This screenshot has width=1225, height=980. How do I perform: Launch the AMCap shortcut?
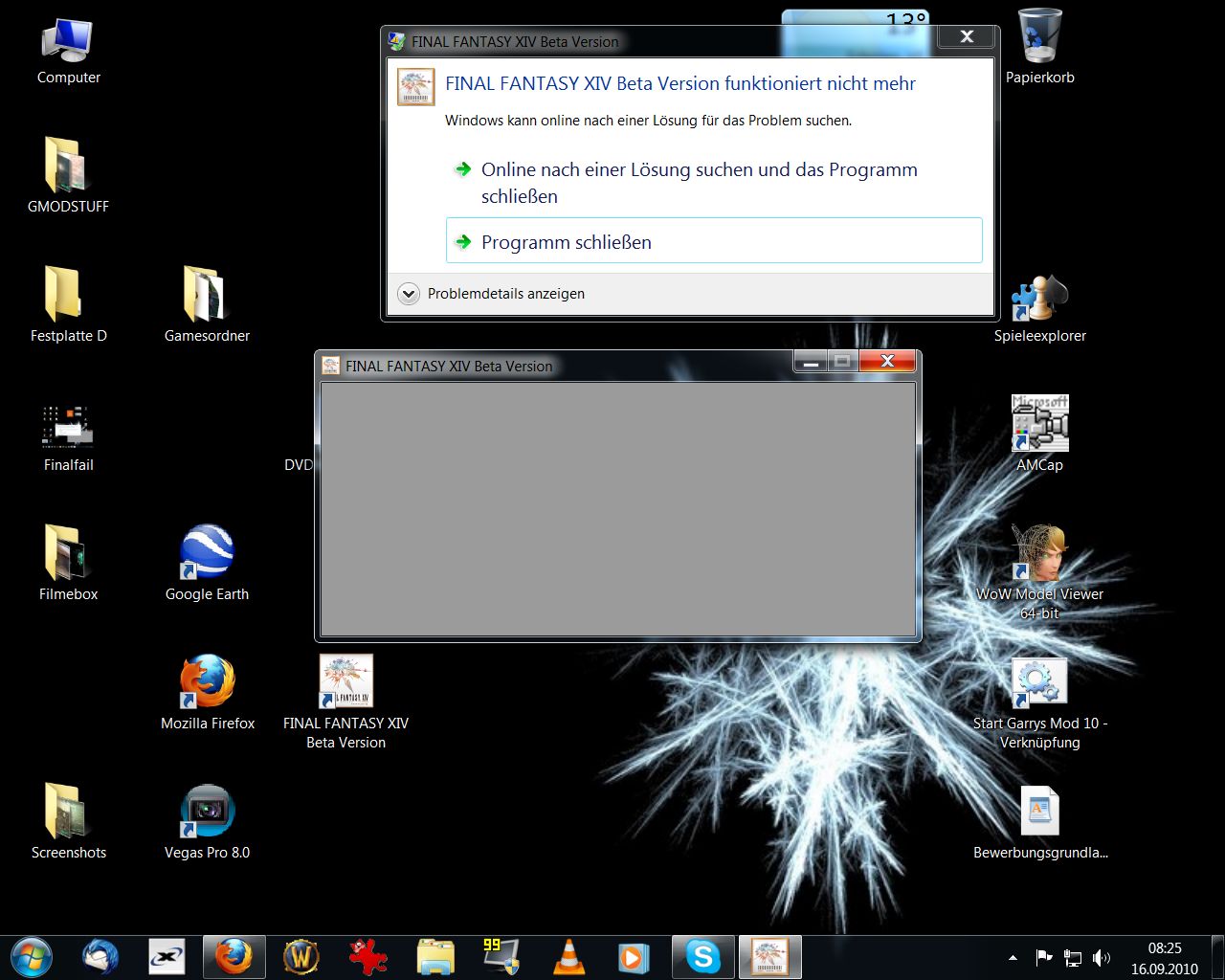pos(1039,434)
